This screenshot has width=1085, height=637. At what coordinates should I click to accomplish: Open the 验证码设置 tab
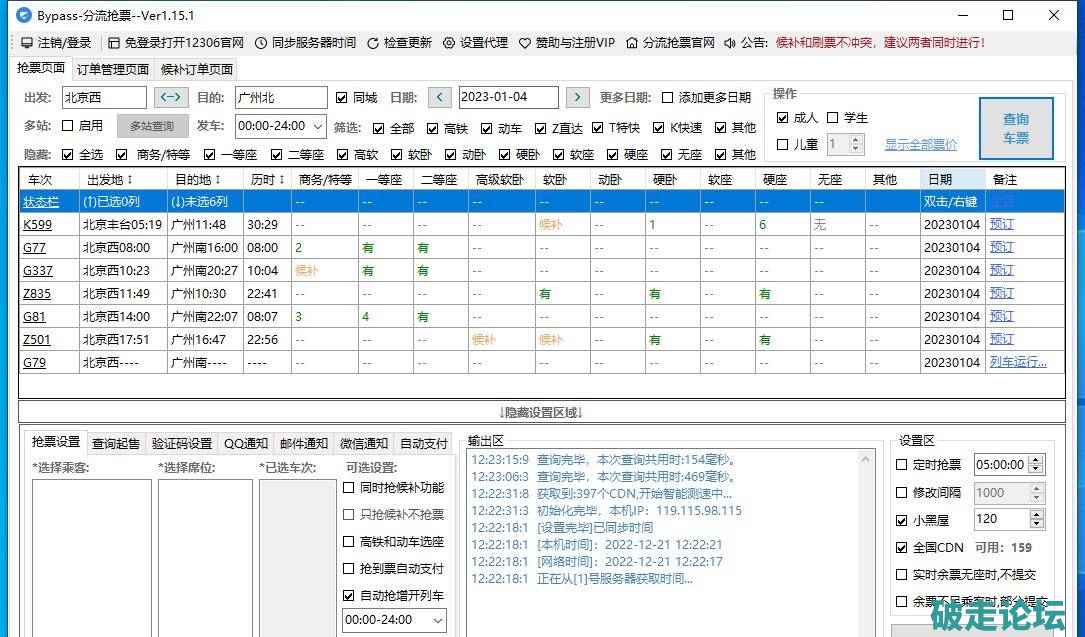(x=181, y=443)
